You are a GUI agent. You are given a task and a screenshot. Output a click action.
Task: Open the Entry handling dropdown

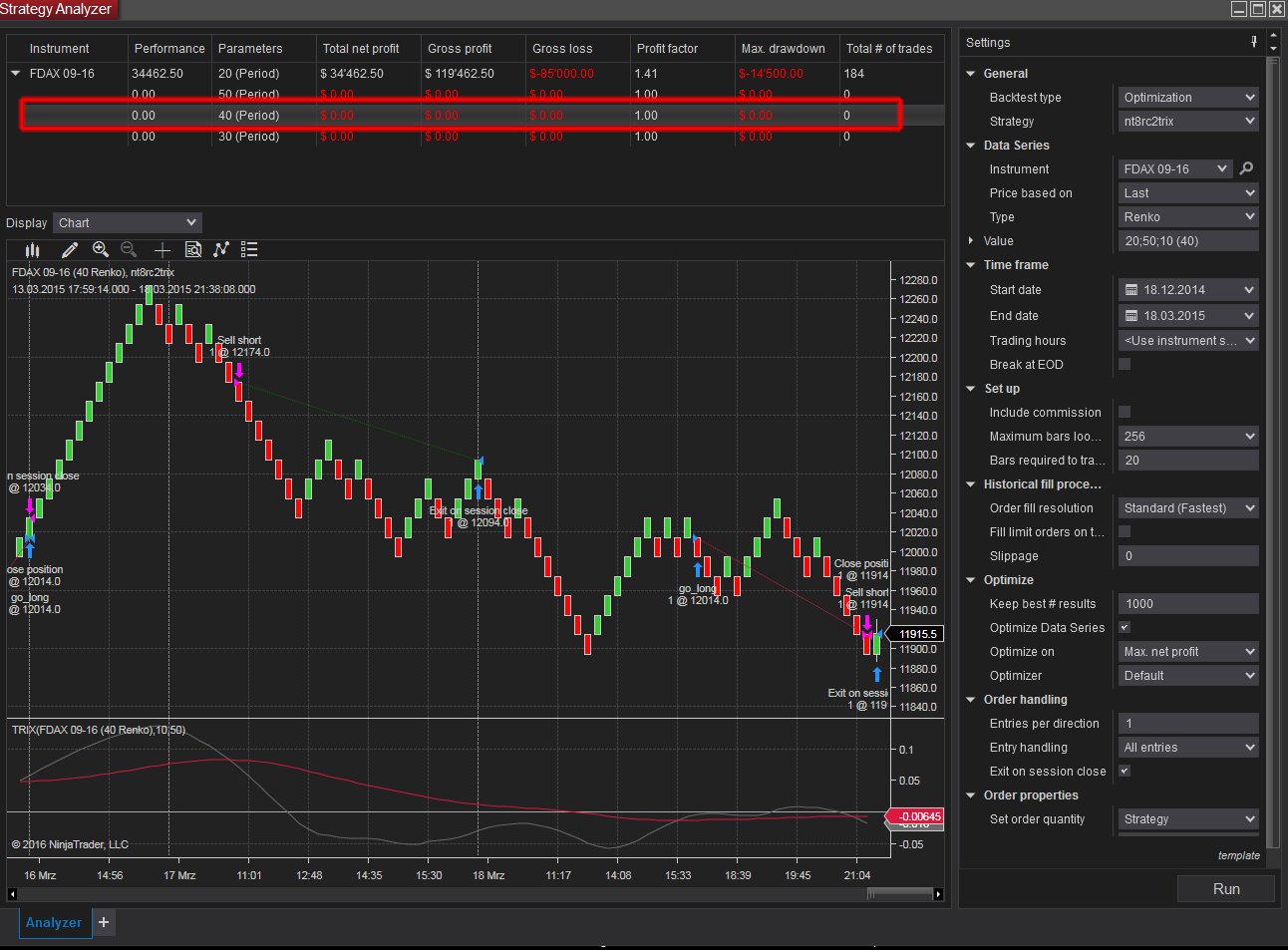tap(1188, 747)
